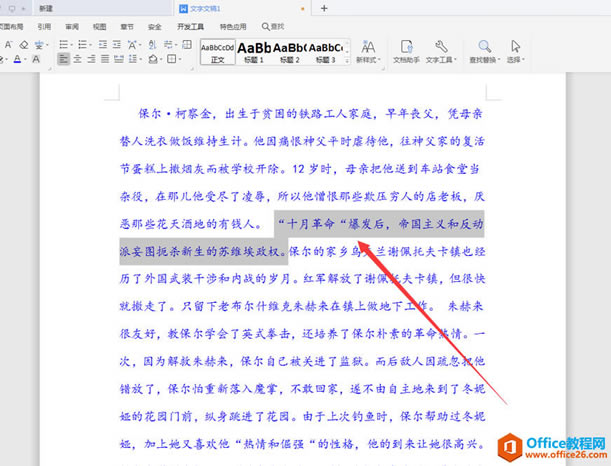The height and width of the screenshot is (466, 611).
Task: Apply a numbered list
Action: (x=82, y=45)
